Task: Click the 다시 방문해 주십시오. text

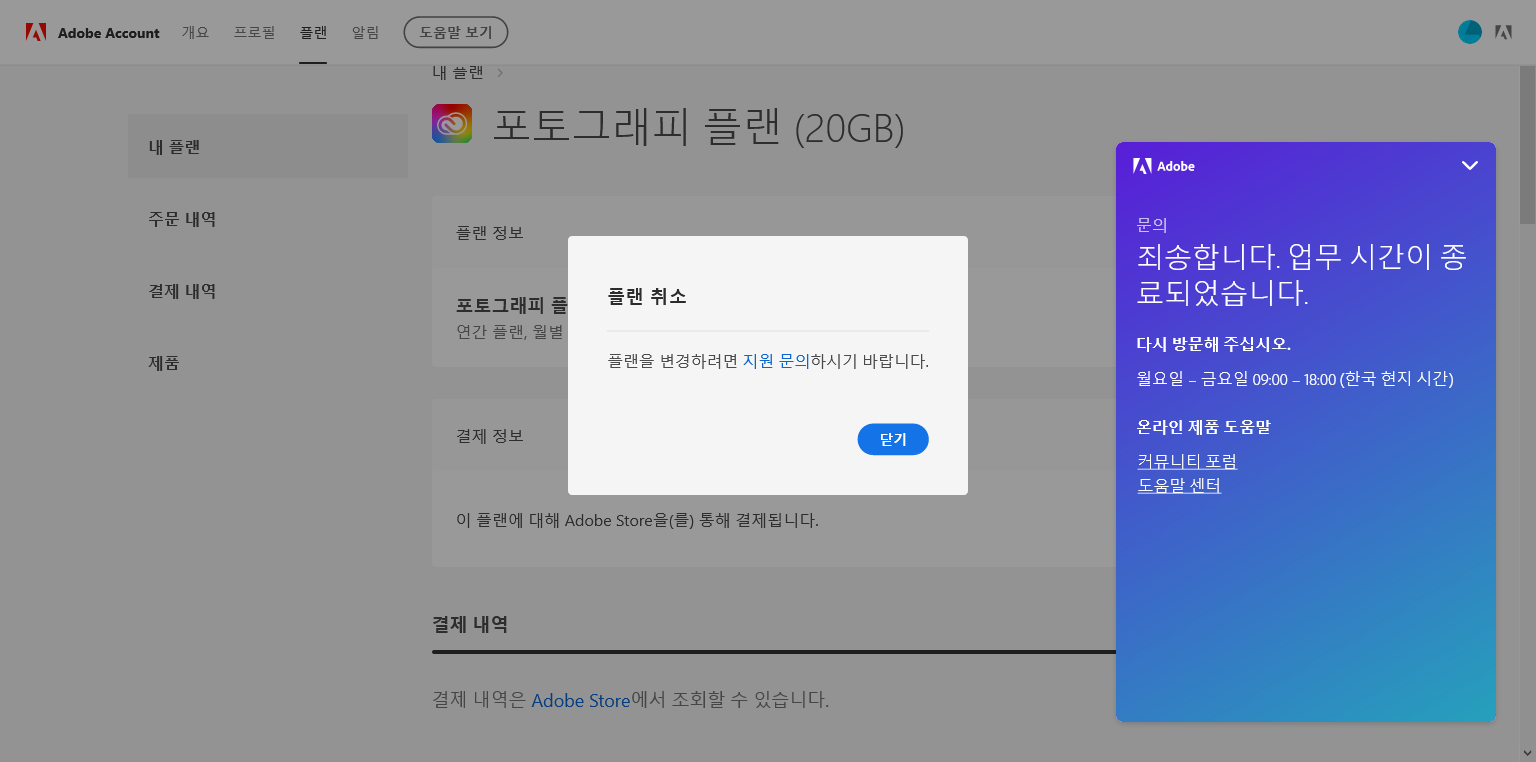Action: [1214, 344]
